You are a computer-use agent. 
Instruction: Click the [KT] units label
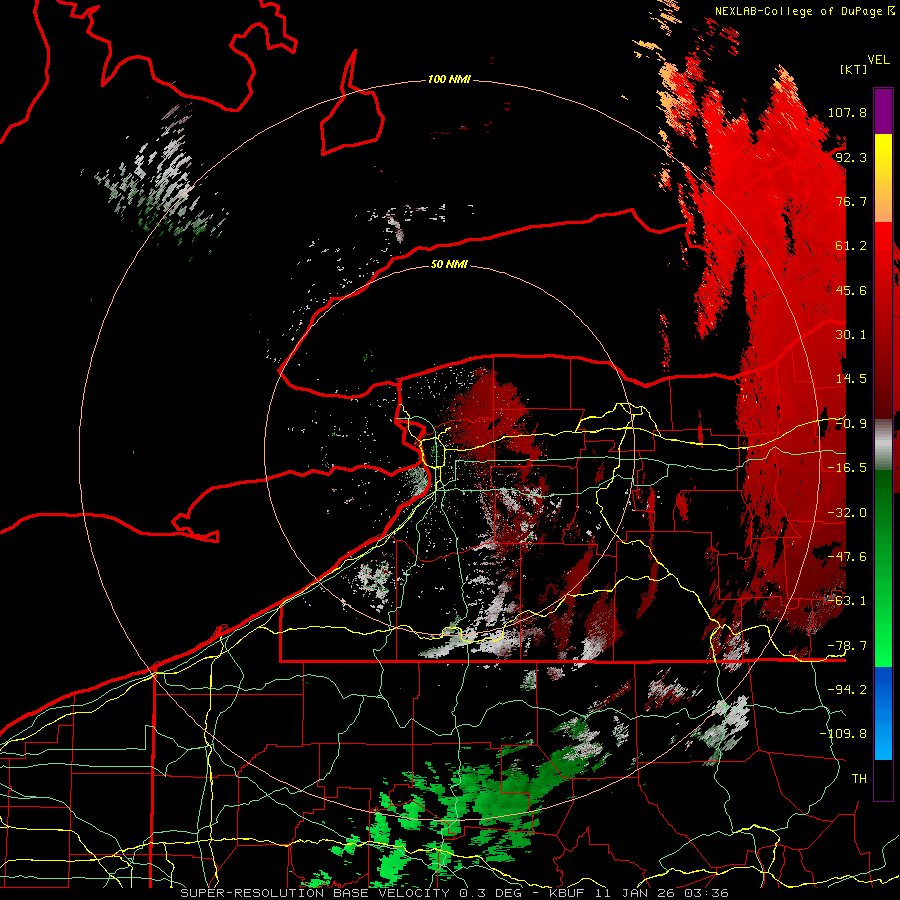(x=854, y=69)
